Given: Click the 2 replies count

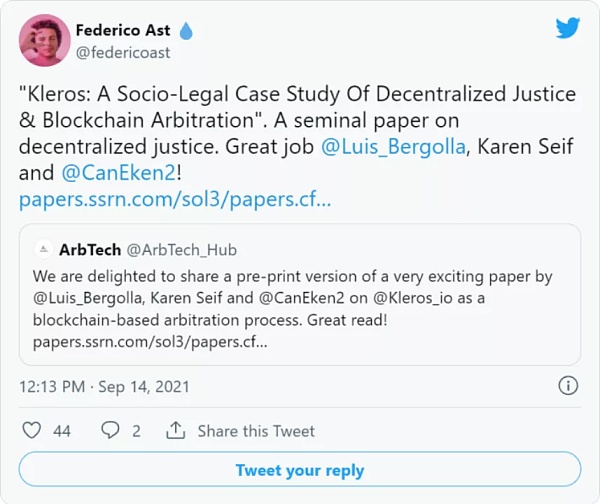Looking at the screenshot, I should tap(137, 431).
